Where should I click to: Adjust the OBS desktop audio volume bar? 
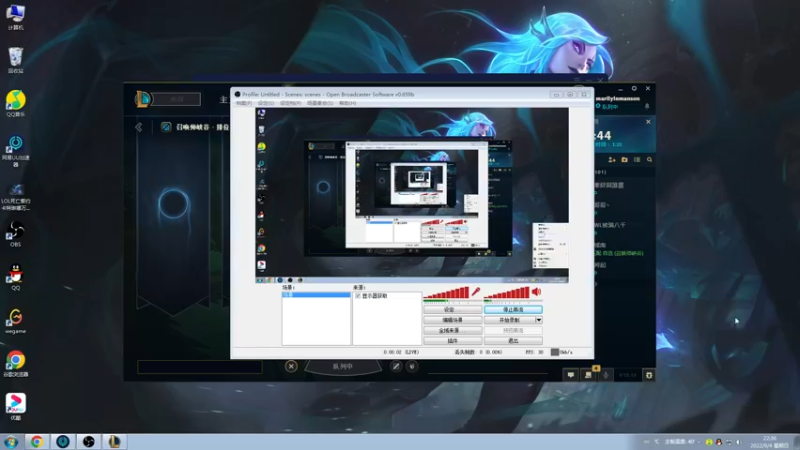pos(507,292)
